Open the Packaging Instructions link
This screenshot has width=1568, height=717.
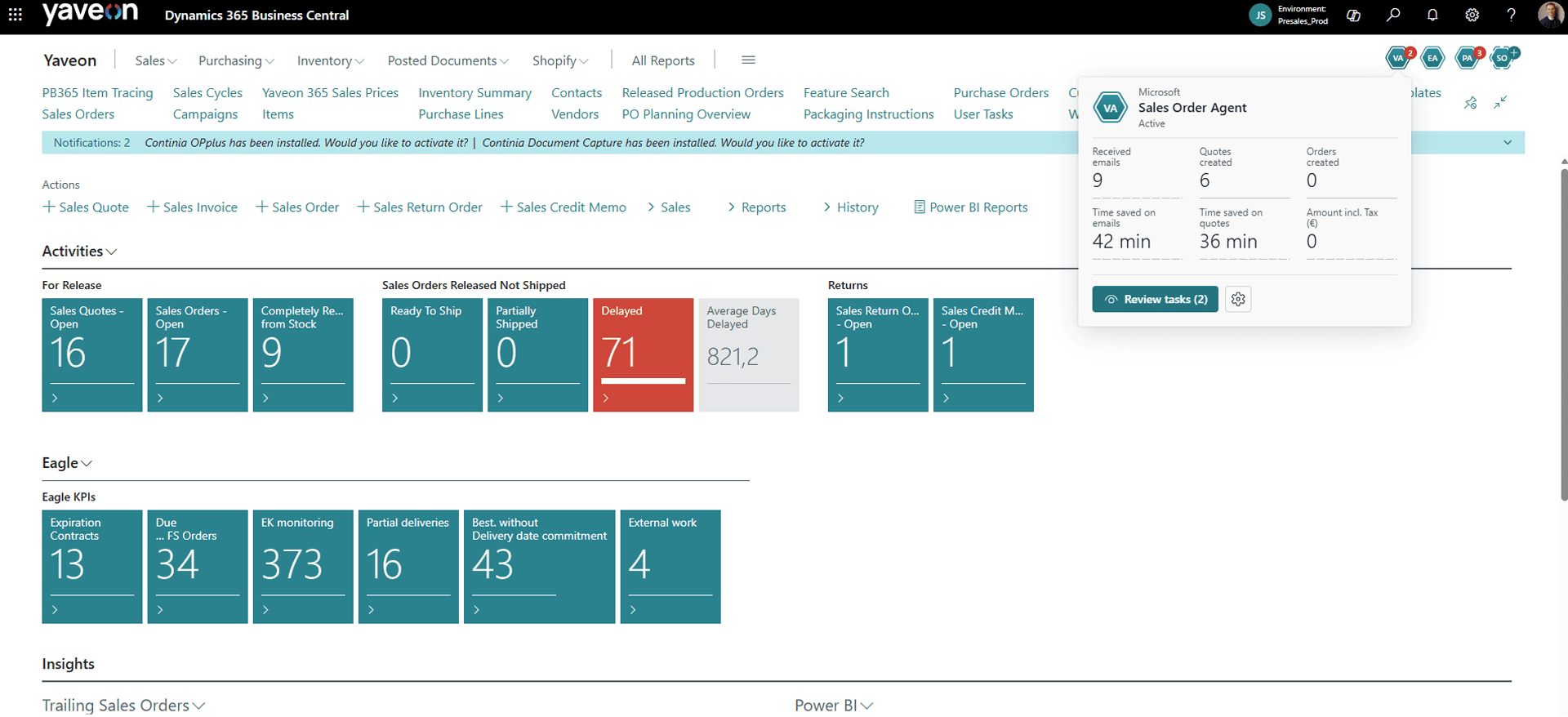coord(869,114)
